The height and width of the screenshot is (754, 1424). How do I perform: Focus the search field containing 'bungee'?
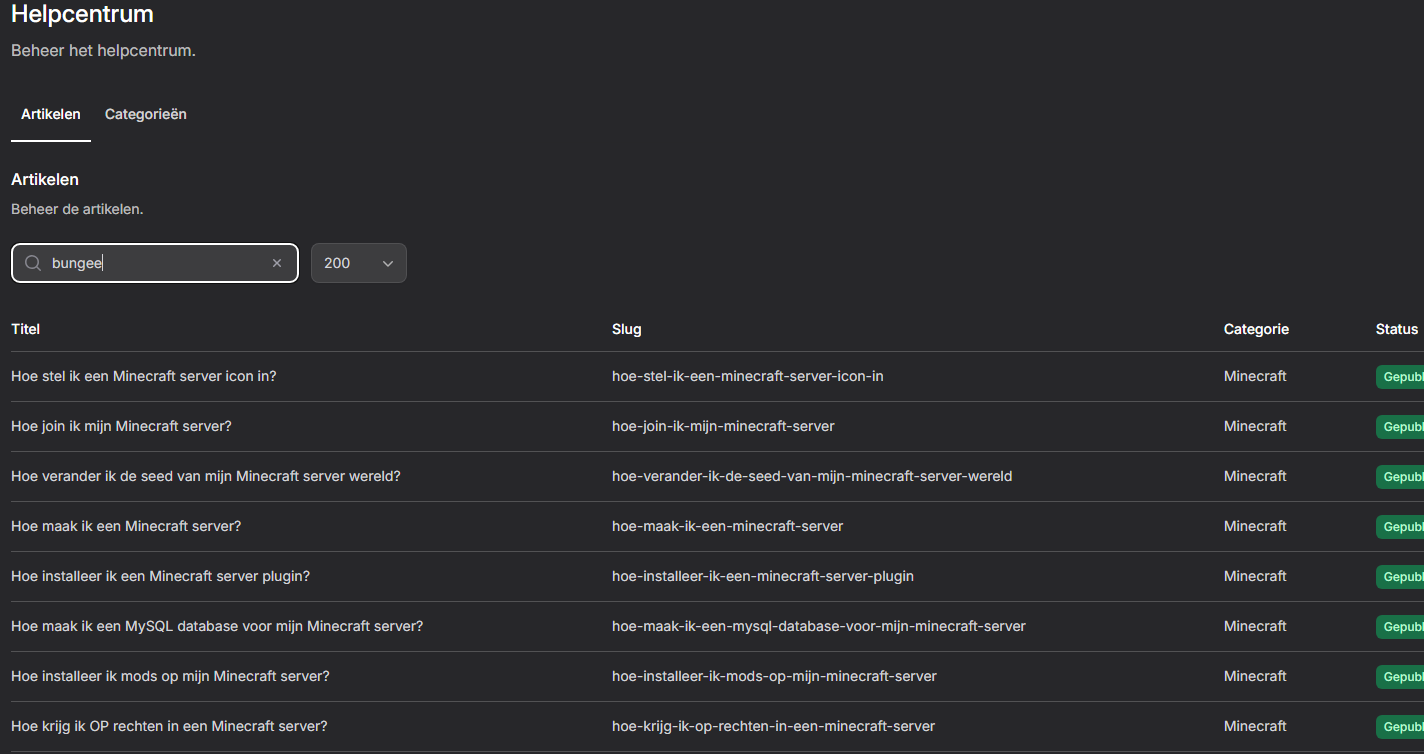155,263
